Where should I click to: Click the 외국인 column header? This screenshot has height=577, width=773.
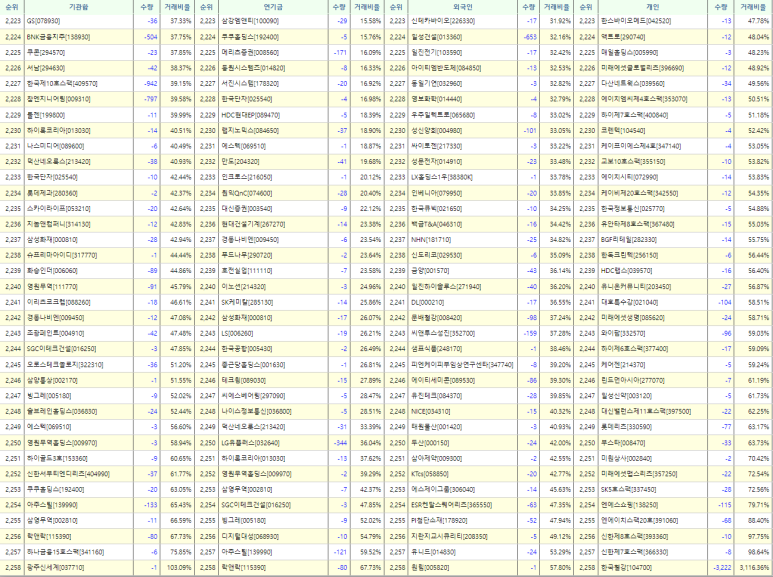[x=462, y=7]
